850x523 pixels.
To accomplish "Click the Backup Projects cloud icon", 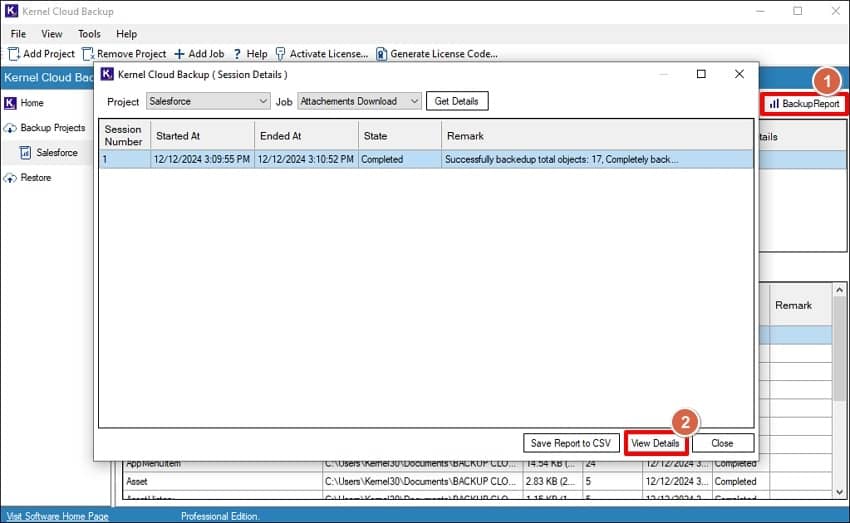I will 10,128.
